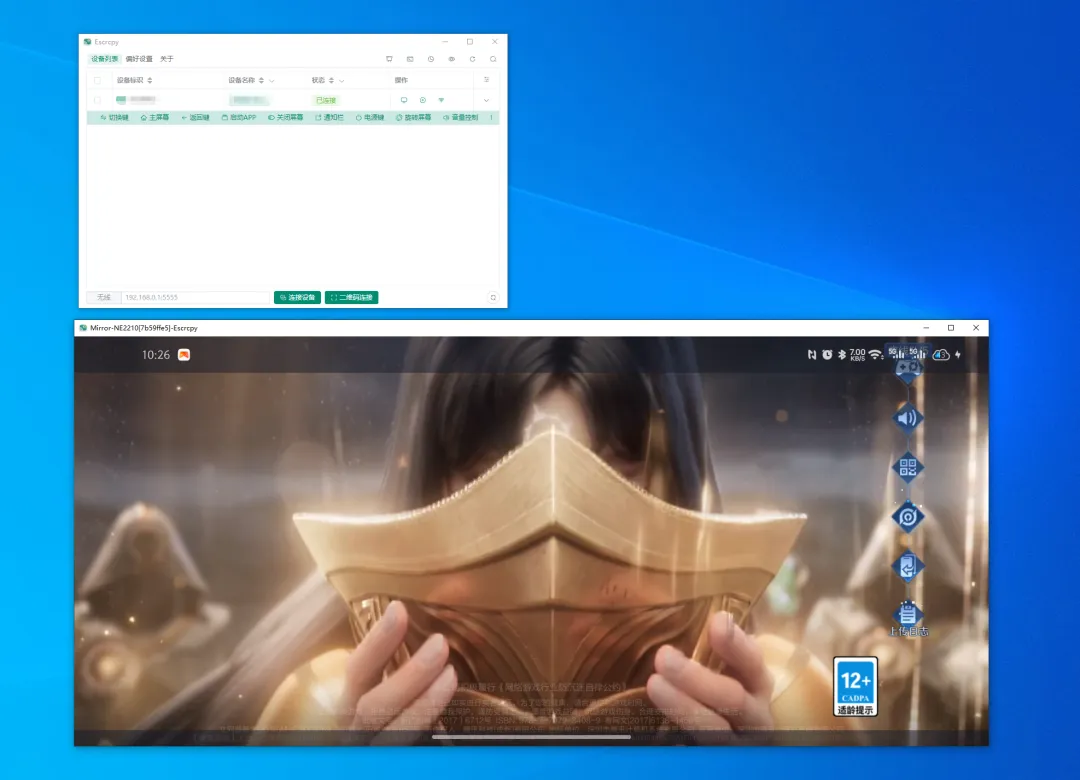
Task: Click the round refresh icon at bottom right
Action: pyautogui.click(x=493, y=298)
